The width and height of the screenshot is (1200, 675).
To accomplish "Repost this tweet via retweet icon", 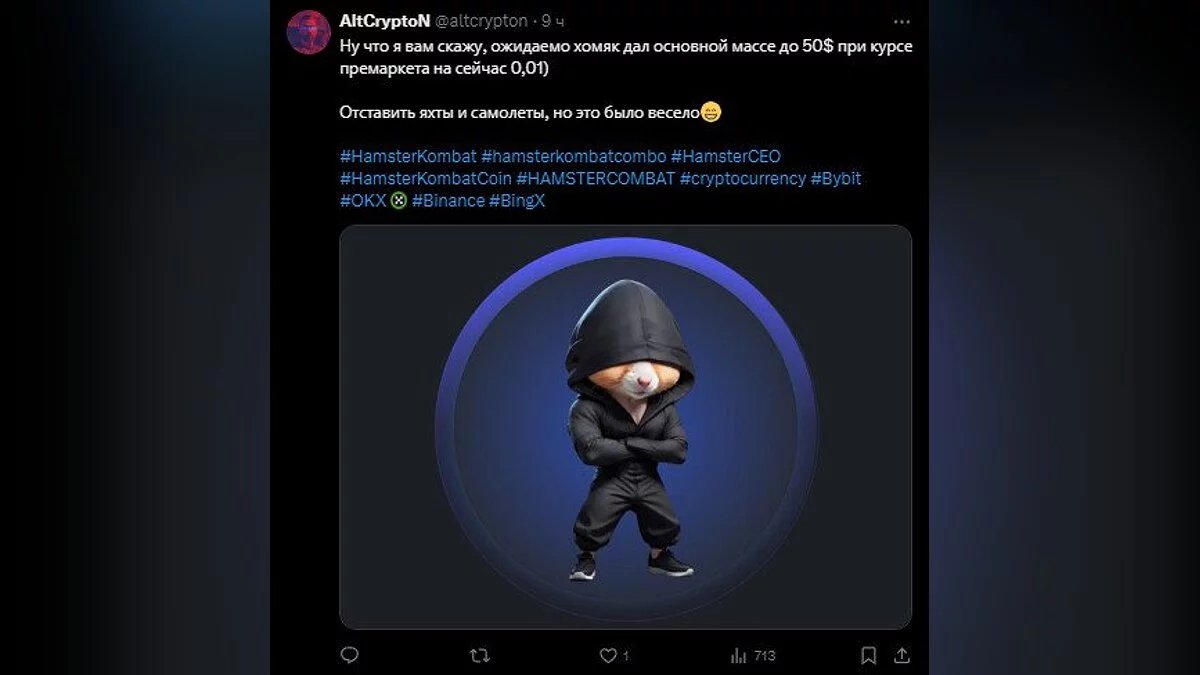I will (x=480, y=655).
